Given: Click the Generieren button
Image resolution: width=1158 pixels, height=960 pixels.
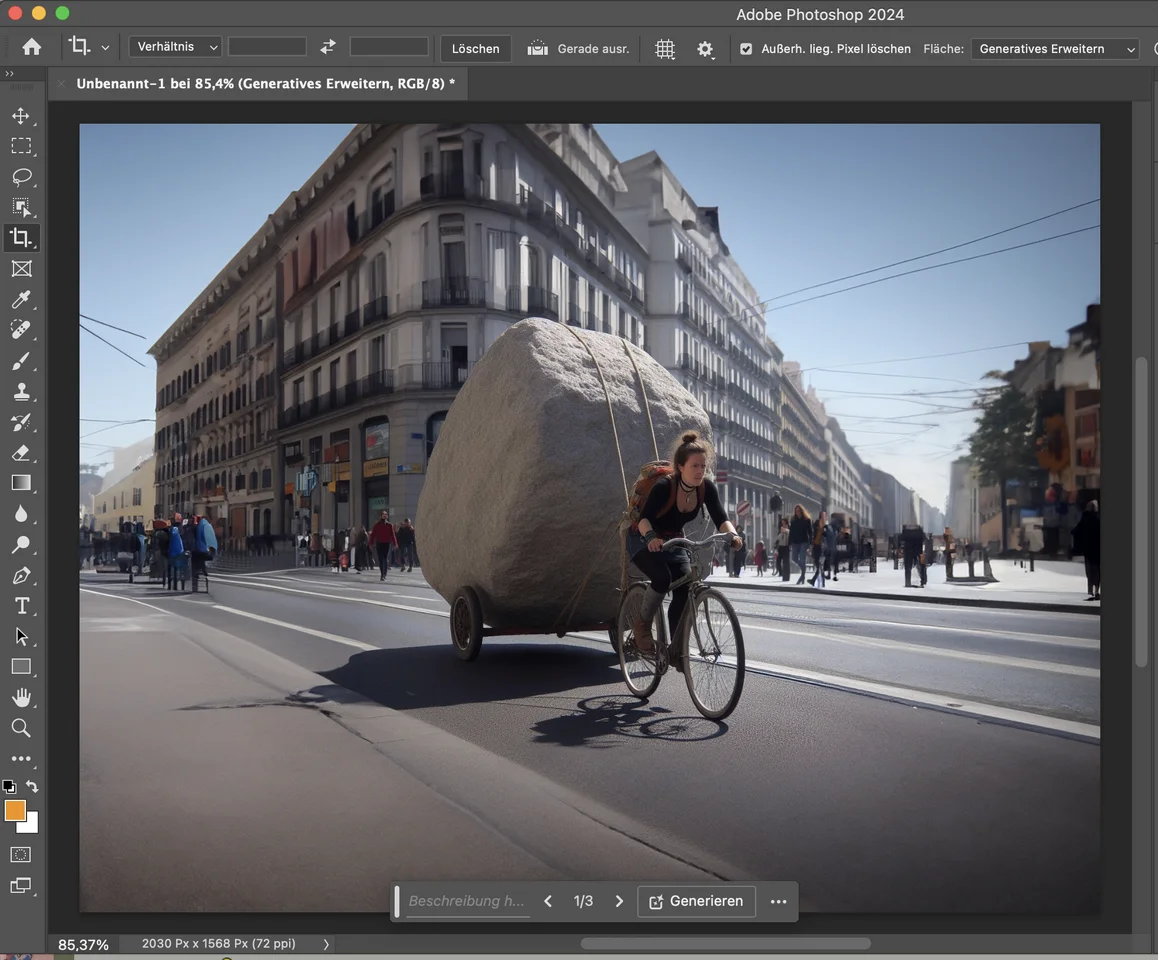Looking at the screenshot, I should (696, 901).
